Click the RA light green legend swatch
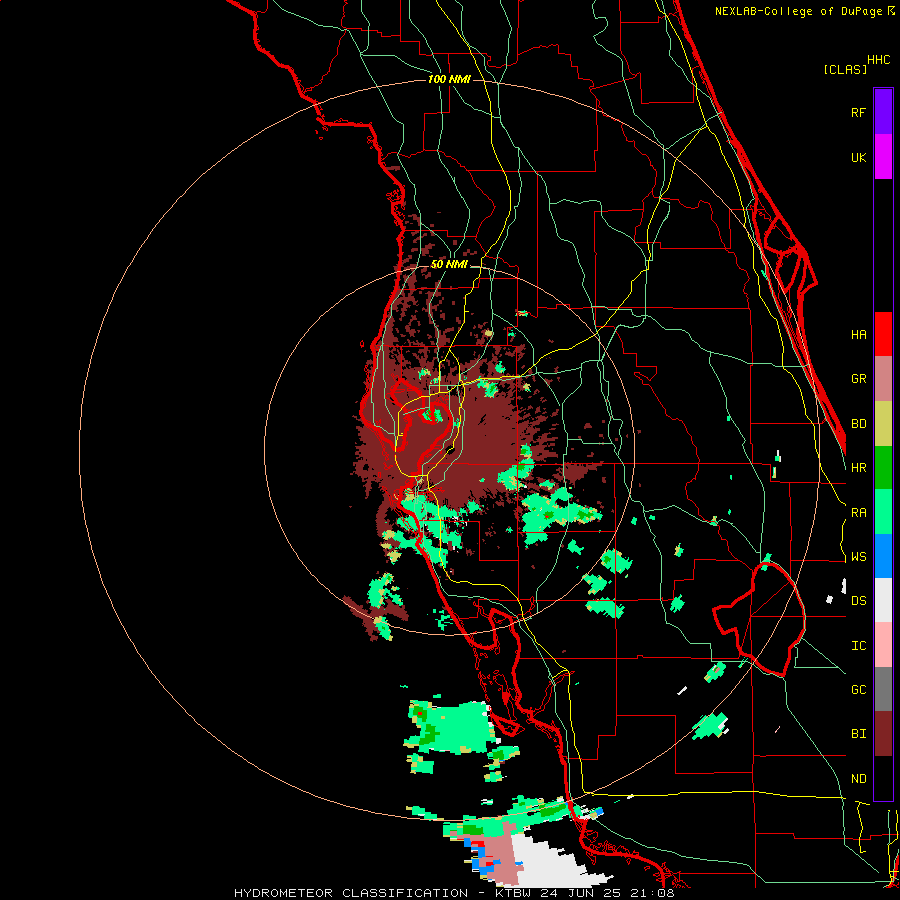 883,512
